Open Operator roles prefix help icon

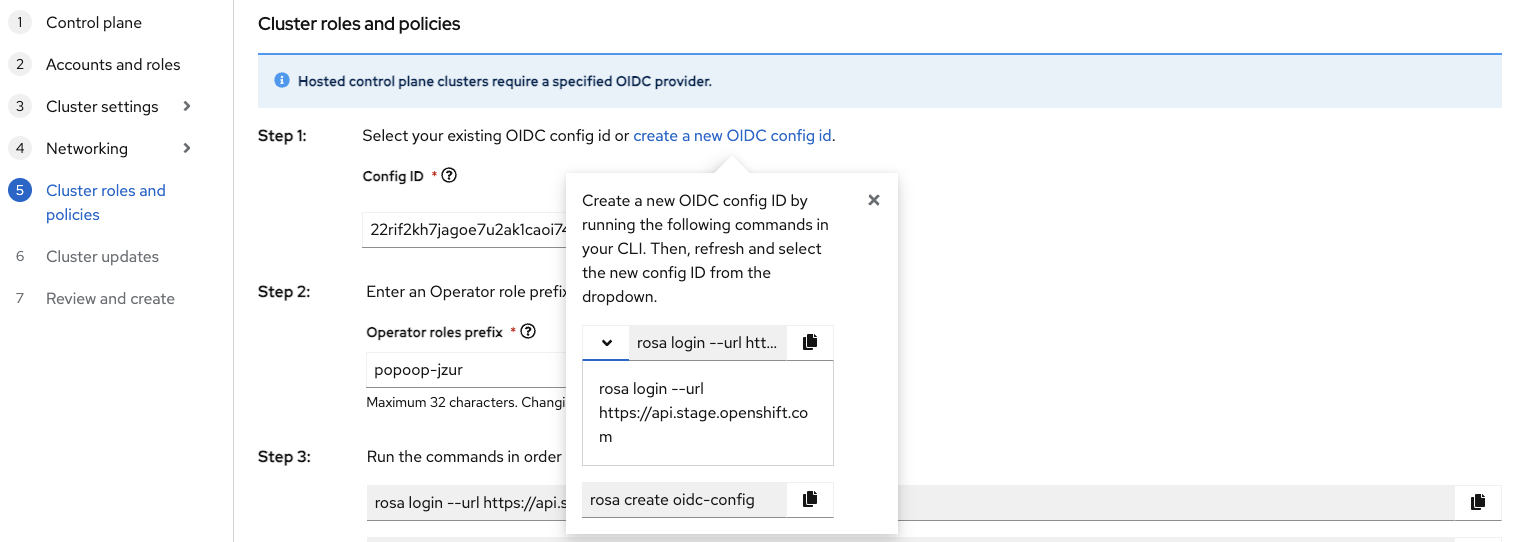tap(529, 331)
